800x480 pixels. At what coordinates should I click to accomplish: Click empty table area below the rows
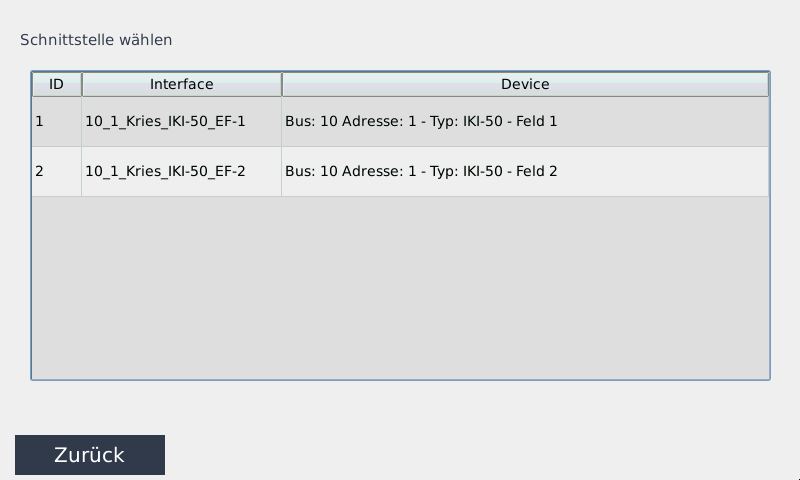pos(400,290)
